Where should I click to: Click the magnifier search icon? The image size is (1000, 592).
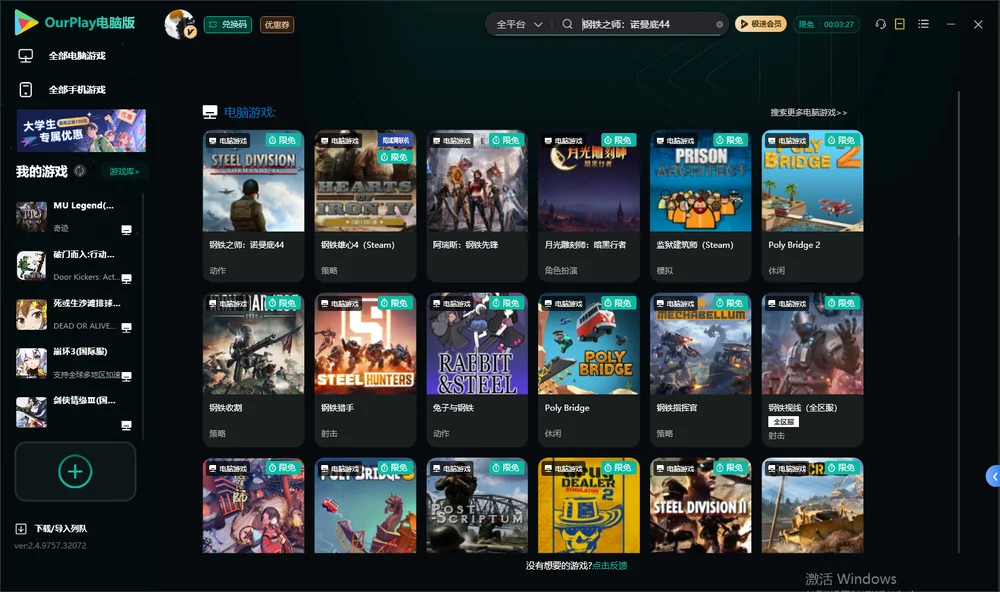[x=567, y=24]
